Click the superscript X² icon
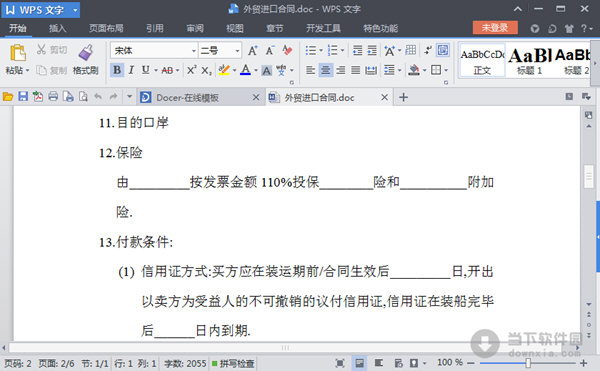The height and width of the screenshot is (371, 600). coord(191,70)
